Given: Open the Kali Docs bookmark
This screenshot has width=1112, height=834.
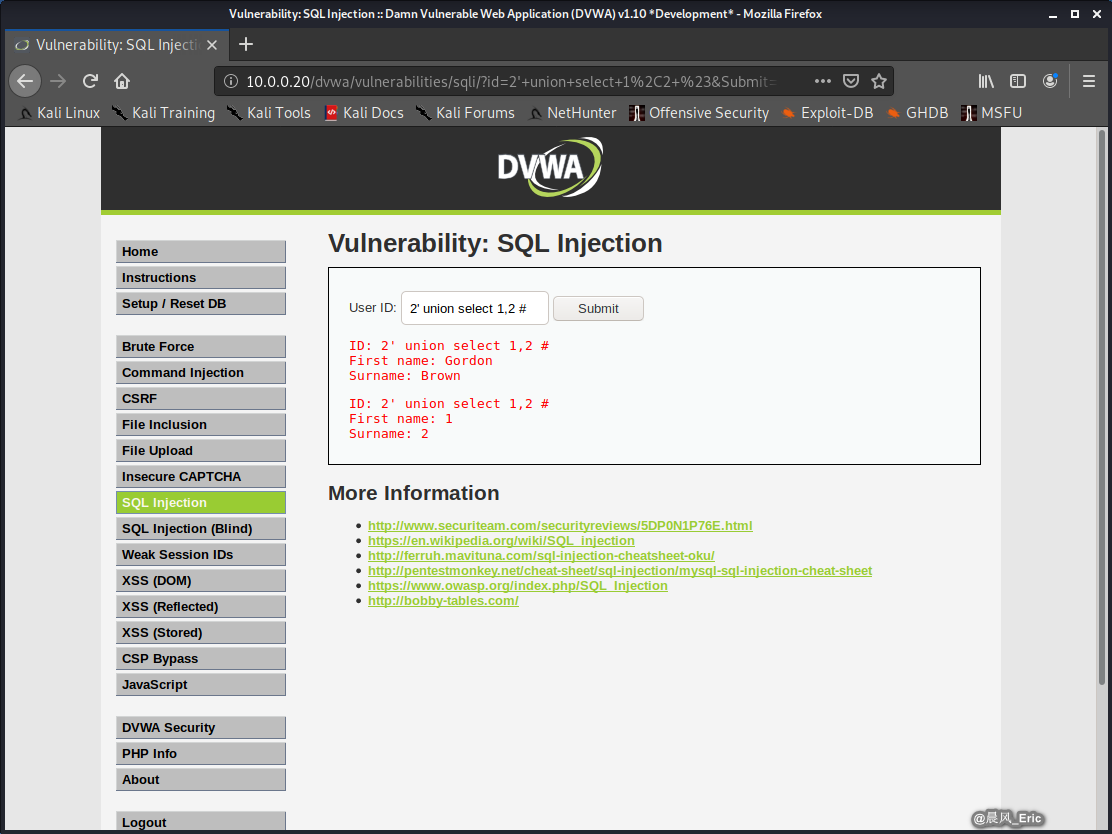Looking at the screenshot, I should click(x=364, y=113).
